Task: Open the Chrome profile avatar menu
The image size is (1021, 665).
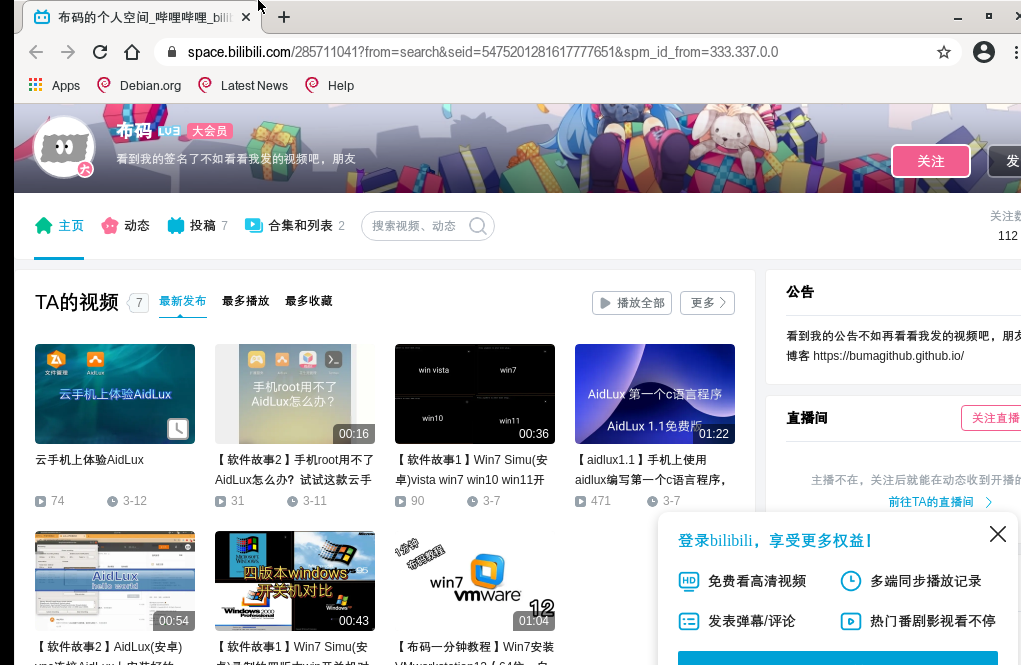Action: [983, 52]
